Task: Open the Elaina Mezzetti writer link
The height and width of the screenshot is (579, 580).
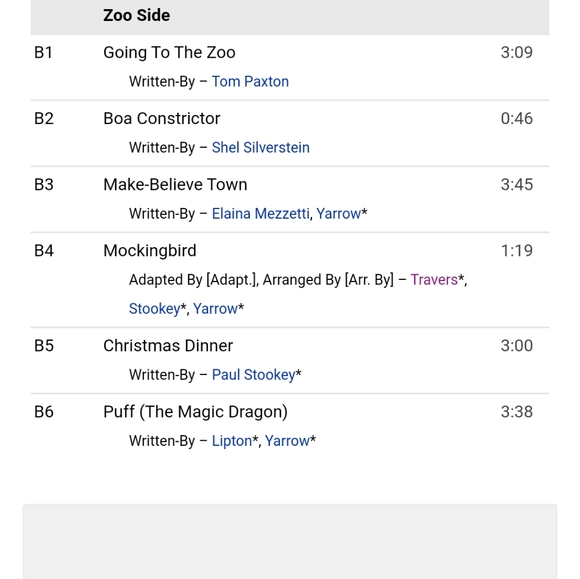Action: [260, 213]
